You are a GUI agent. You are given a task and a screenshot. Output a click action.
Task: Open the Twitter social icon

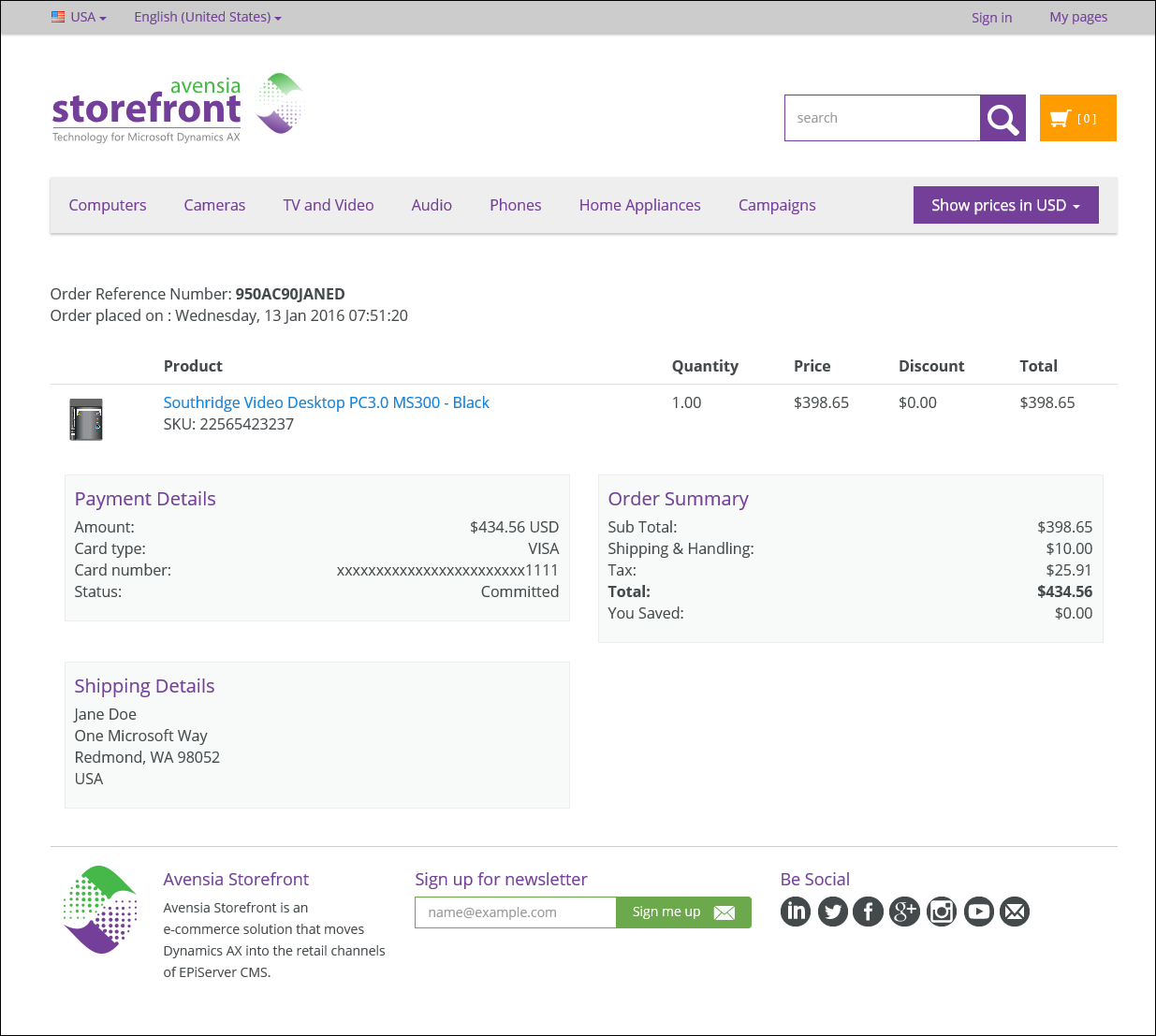[832, 912]
